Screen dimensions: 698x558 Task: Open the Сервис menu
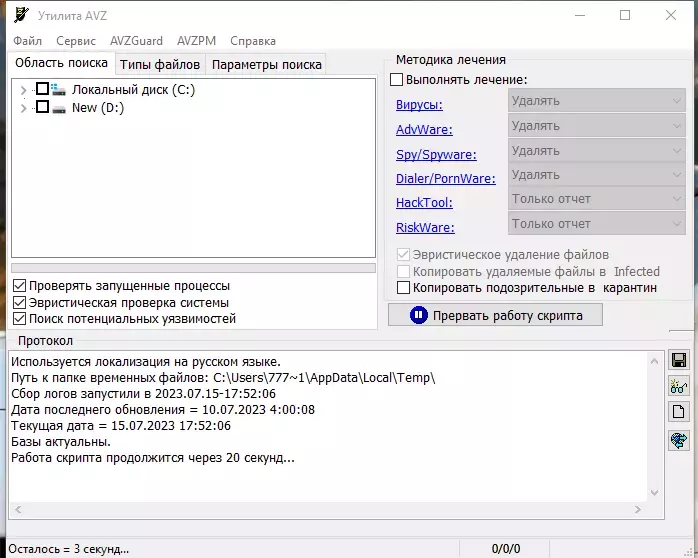pos(76,41)
